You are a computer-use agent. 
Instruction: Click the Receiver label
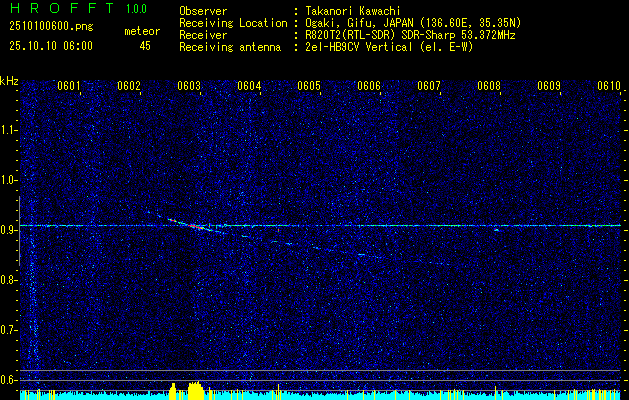203,35
